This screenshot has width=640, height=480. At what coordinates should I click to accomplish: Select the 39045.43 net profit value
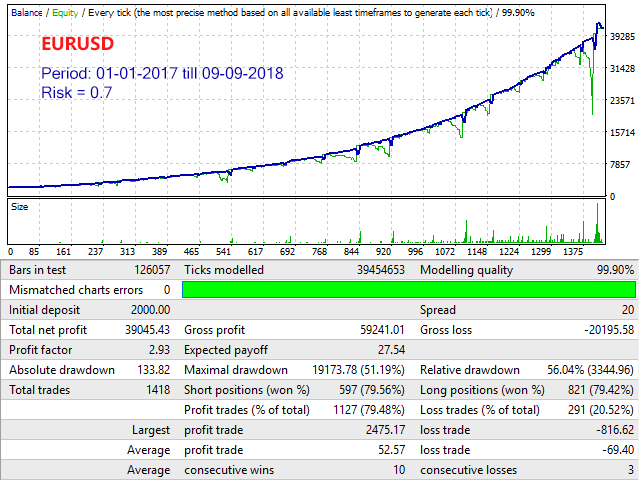click(x=147, y=330)
